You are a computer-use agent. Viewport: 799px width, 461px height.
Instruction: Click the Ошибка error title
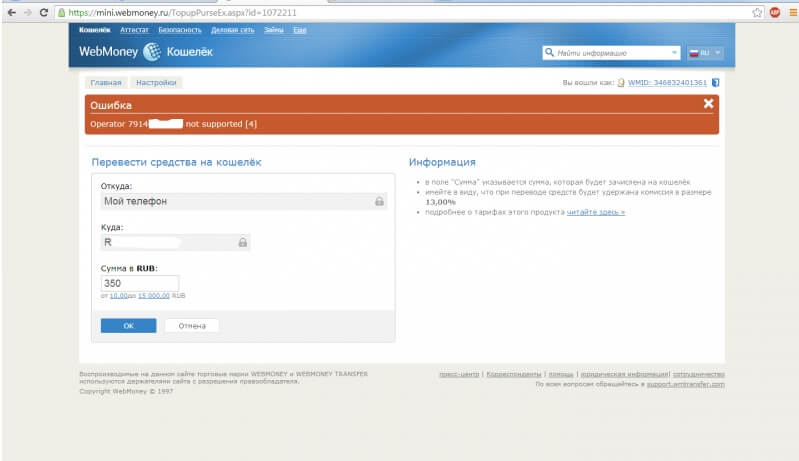(111, 105)
